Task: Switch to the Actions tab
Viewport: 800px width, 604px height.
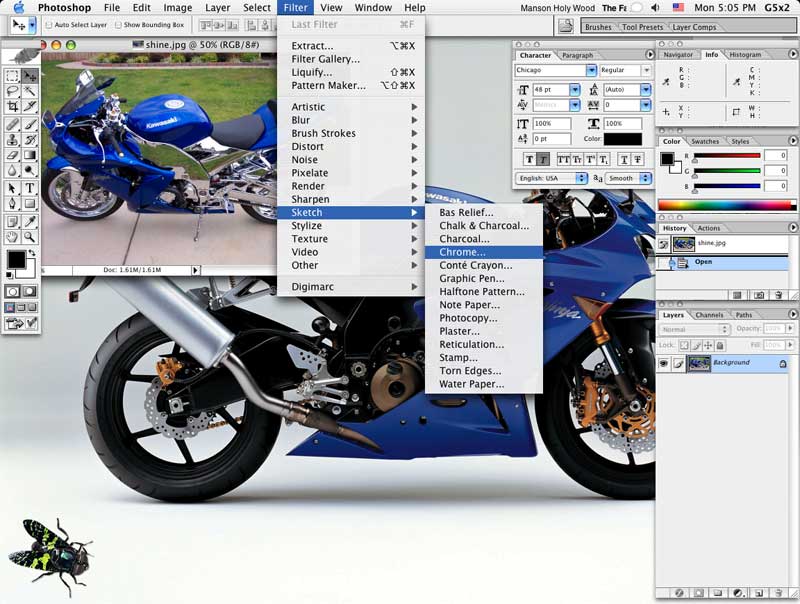Action: (x=709, y=228)
